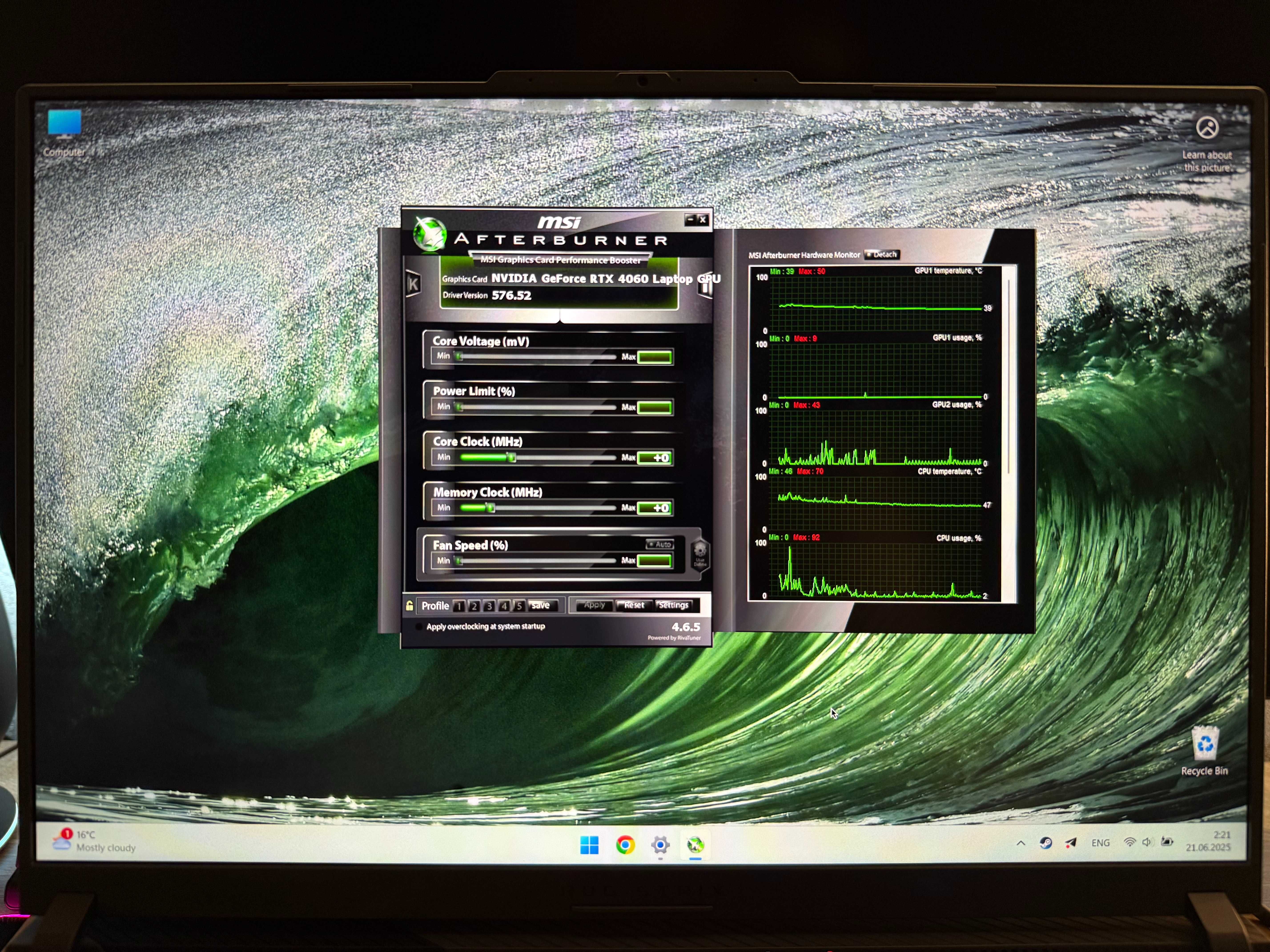Toggle the profile lock padlock icon
This screenshot has height=952, width=1270.
click(409, 606)
